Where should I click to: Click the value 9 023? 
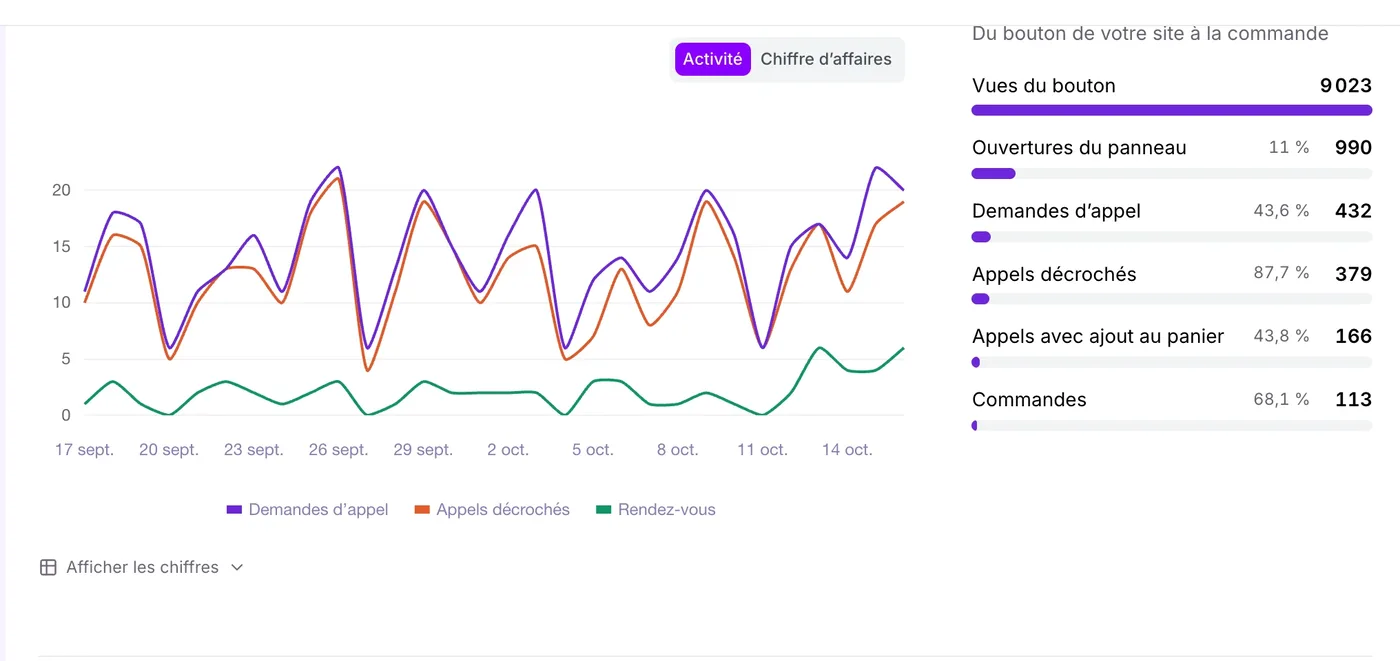tap(1345, 86)
